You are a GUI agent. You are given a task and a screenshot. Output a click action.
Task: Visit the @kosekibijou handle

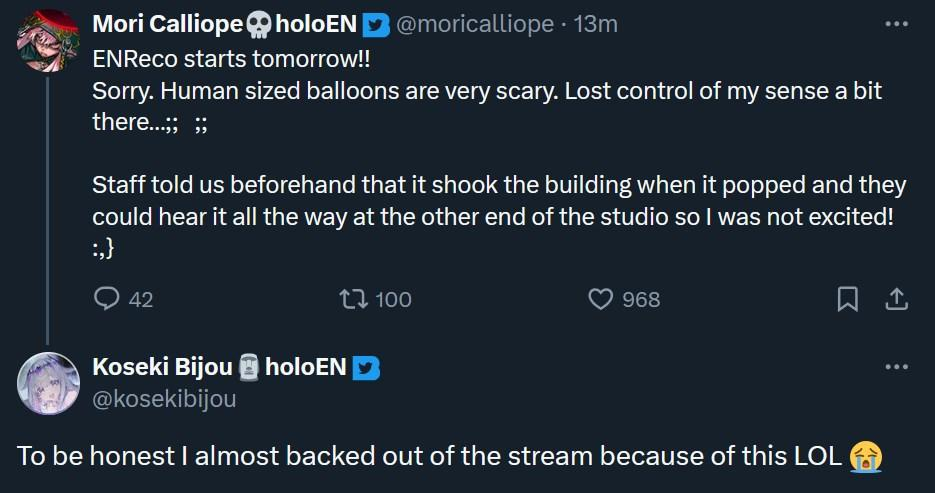pos(164,399)
